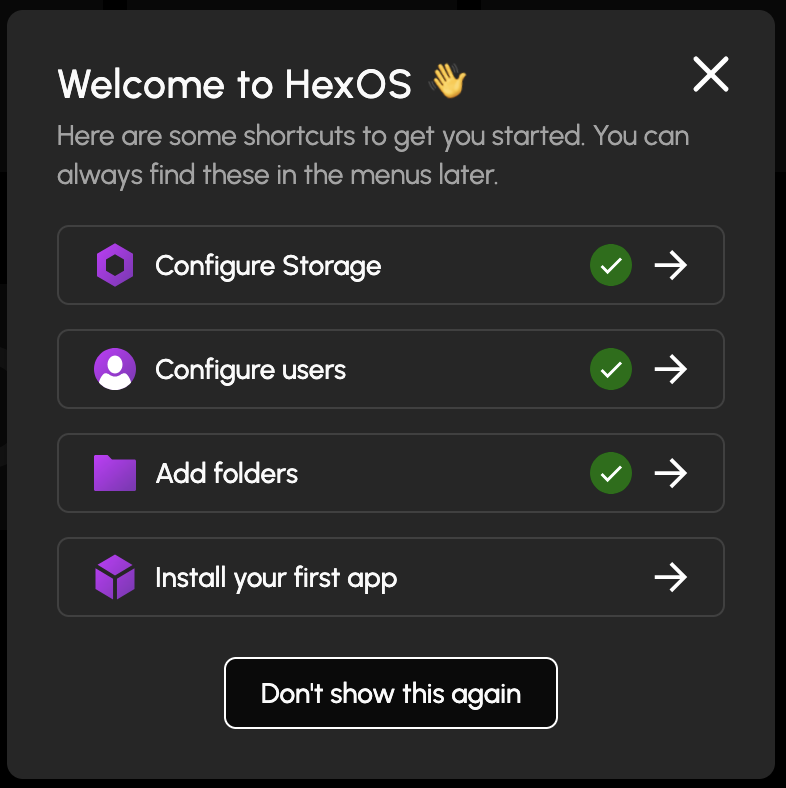786x788 pixels.
Task: Open the Configure users shortcut label
Action: (251, 370)
